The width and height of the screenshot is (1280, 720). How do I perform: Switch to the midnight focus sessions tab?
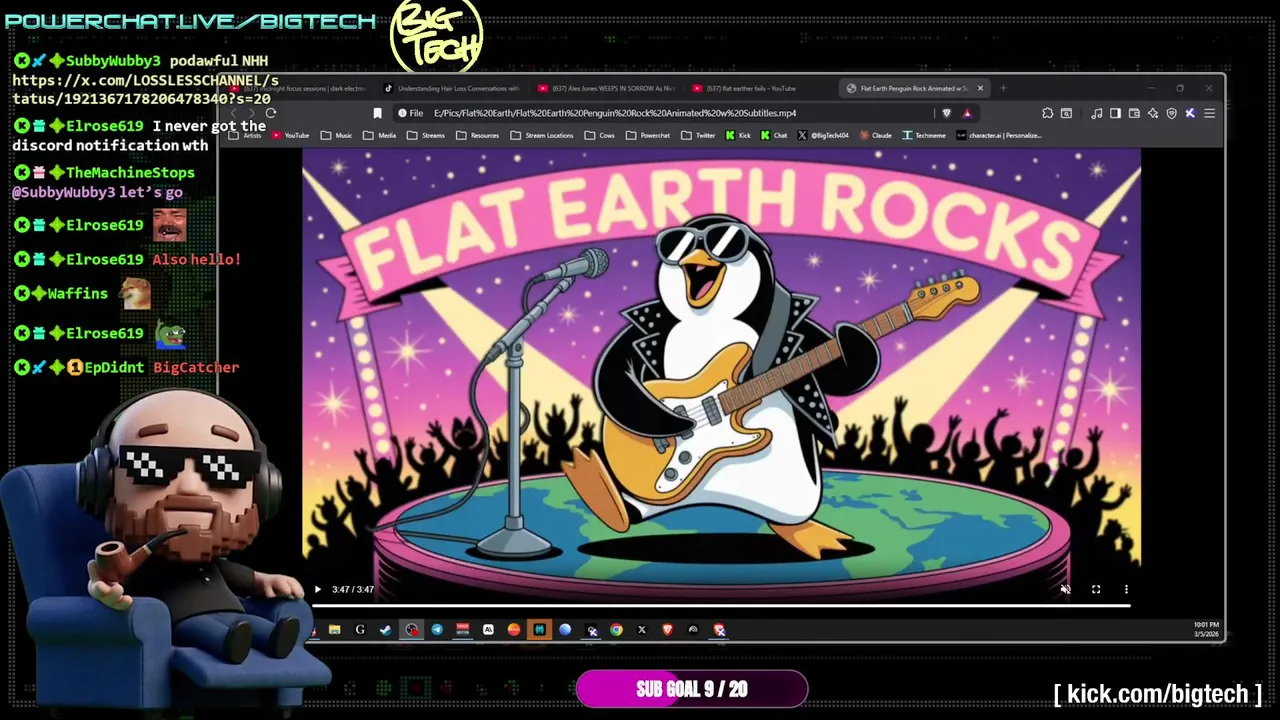coord(300,88)
